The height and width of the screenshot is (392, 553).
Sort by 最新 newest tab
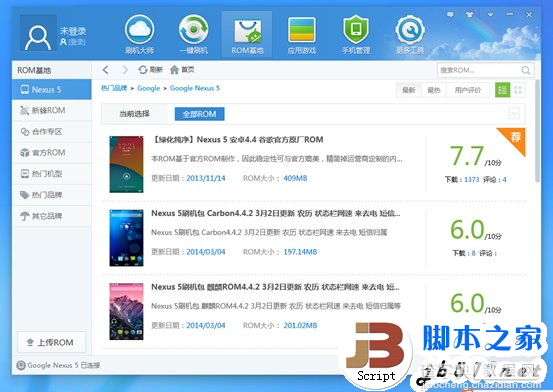point(409,90)
